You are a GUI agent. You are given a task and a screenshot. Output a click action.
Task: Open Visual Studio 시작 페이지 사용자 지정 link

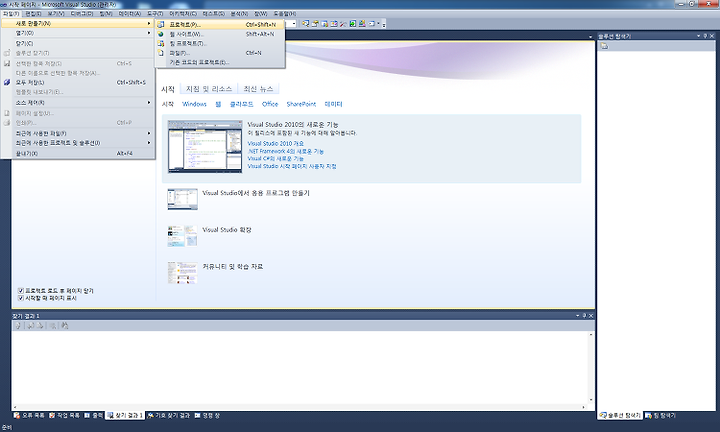click(x=292, y=166)
